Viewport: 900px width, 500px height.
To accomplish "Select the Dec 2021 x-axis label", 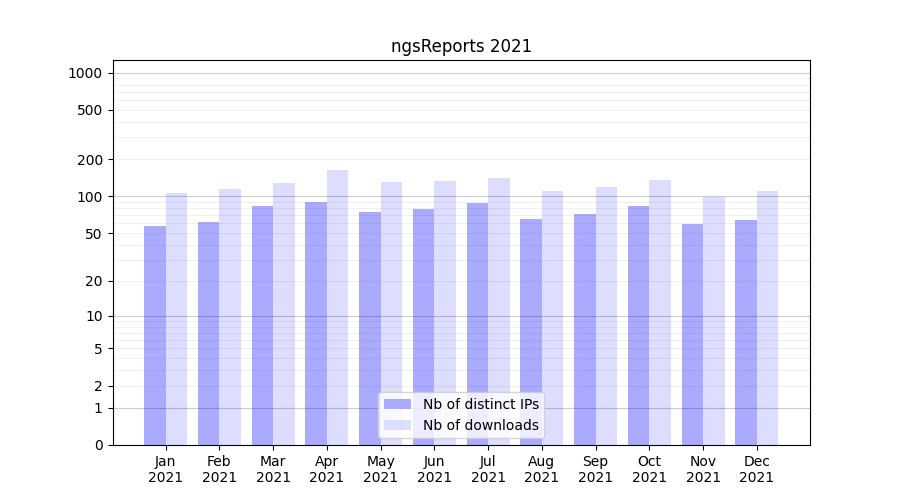I will [x=756, y=469].
